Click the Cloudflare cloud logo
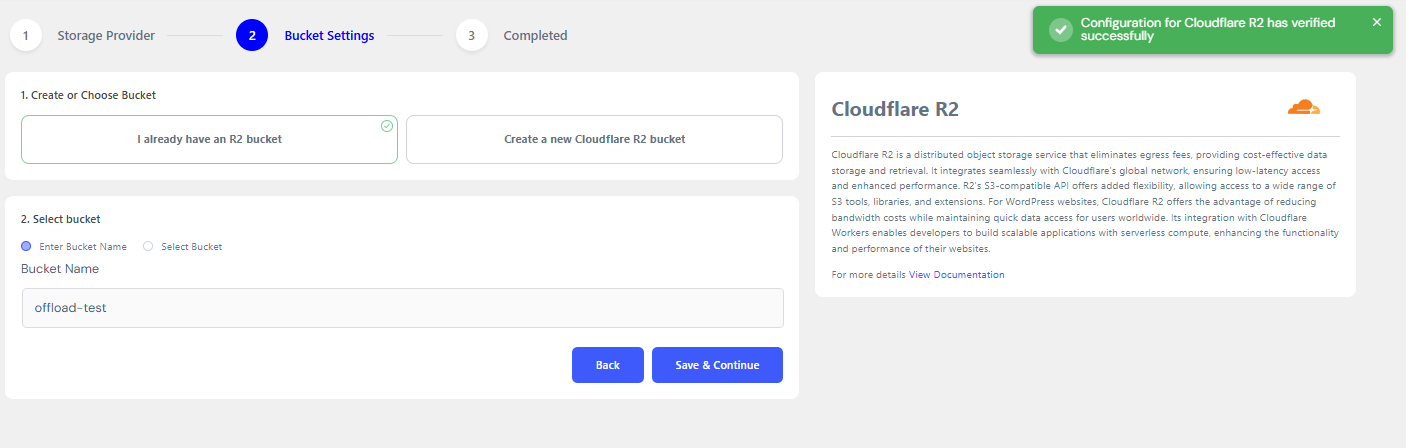The height and width of the screenshot is (448, 1406). [x=1303, y=107]
